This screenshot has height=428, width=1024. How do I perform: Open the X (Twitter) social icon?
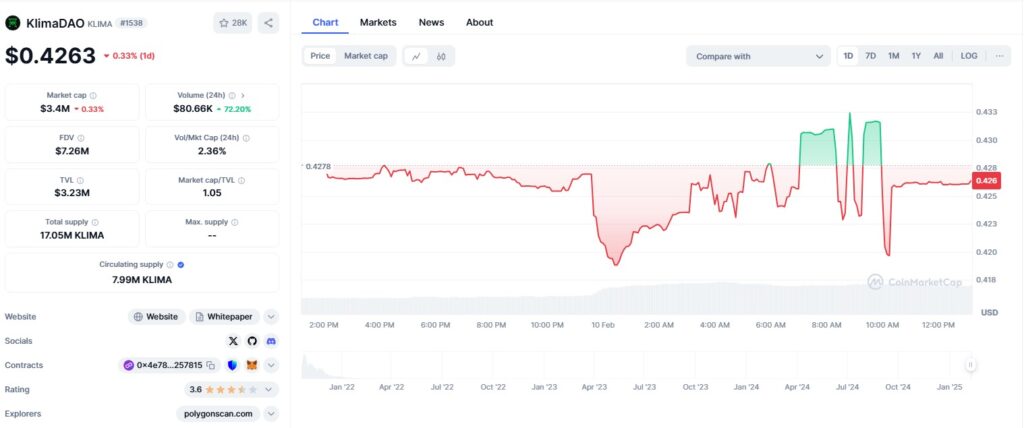[233, 341]
